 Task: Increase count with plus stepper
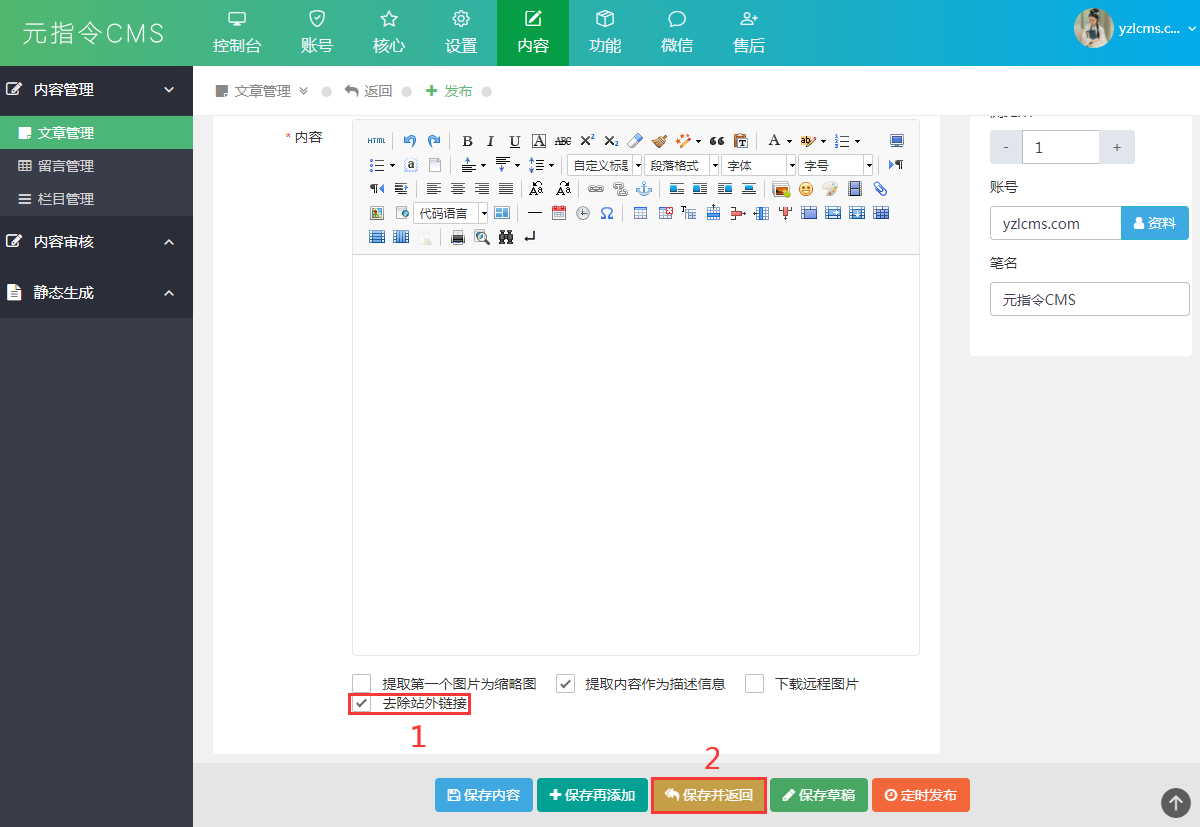click(1117, 147)
